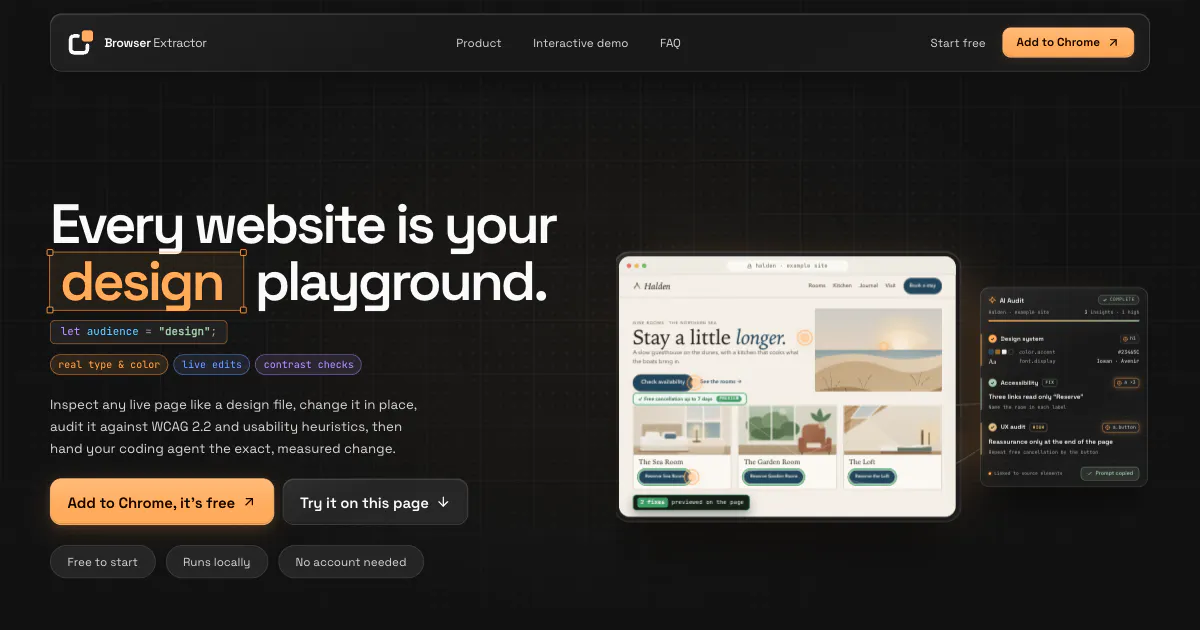This screenshot has width=1200, height=630.
Task: Click the halden example site address bar
Action: 787,266
